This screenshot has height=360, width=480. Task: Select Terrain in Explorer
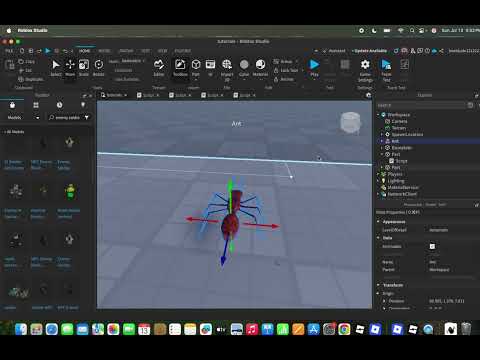pyautogui.click(x=398, y=128)
